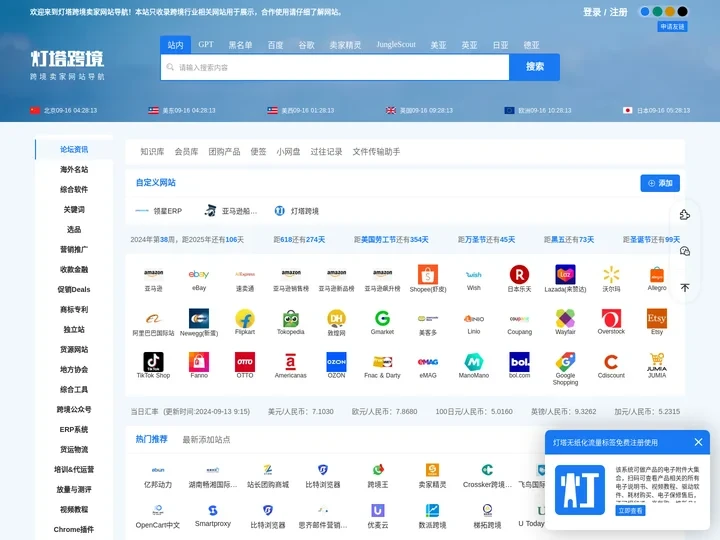Click the 添加 add-site button
This screenshot has width=720, height=540.
660,183
